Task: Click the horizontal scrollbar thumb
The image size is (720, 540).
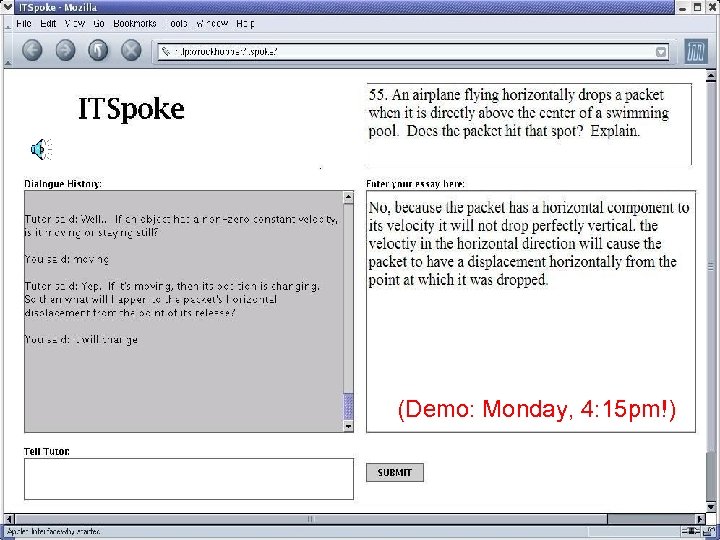Action: pyautogui.click(x=311, y=519)
